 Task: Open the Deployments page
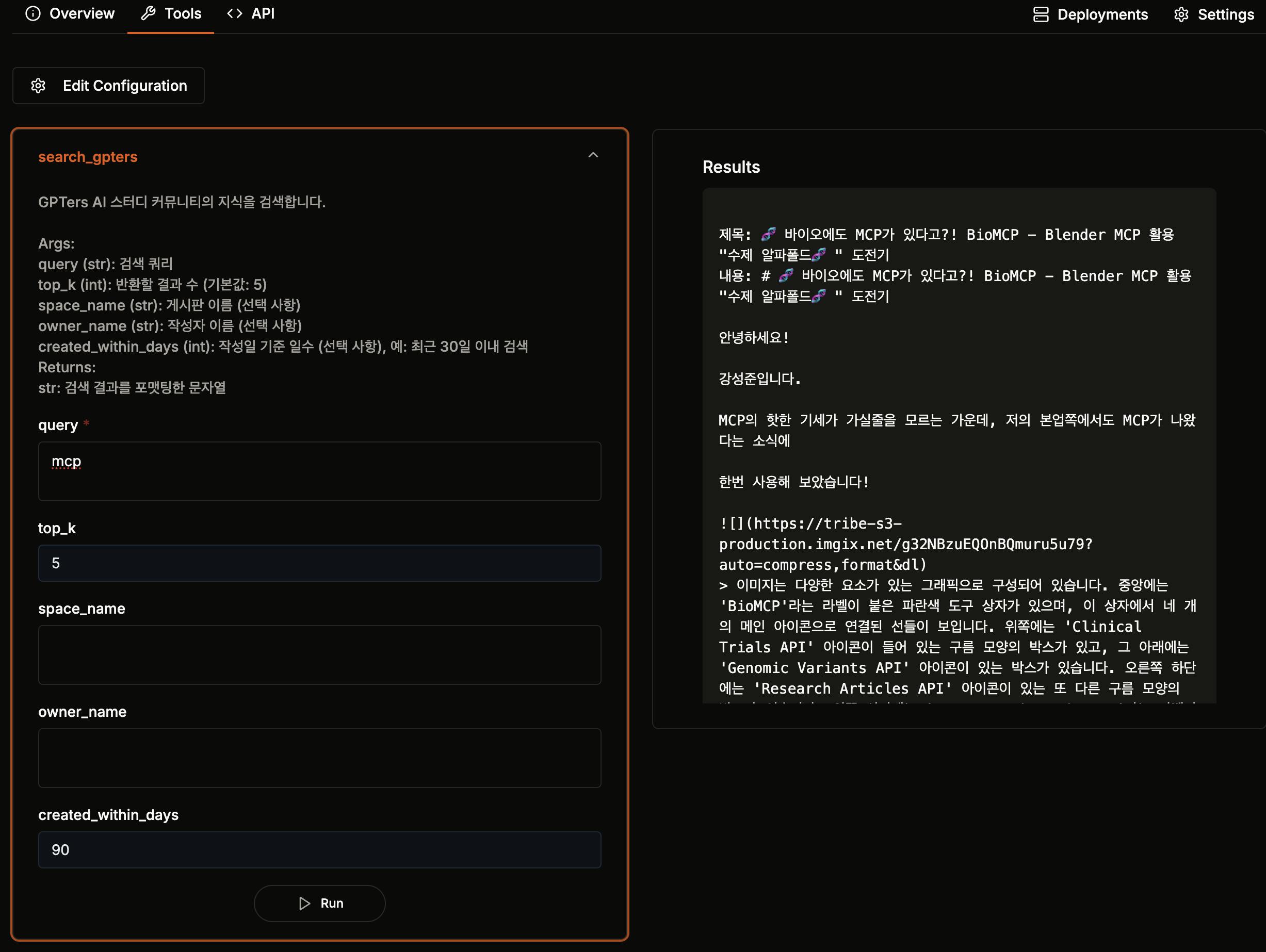point(1102,15)
